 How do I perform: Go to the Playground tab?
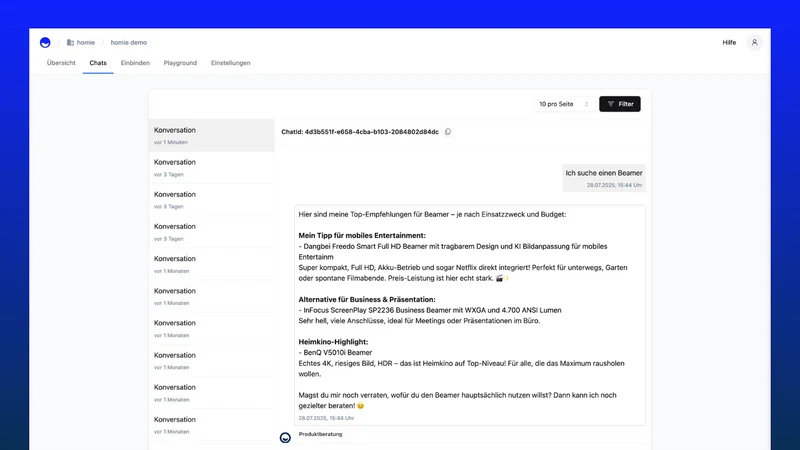point(180,63)
